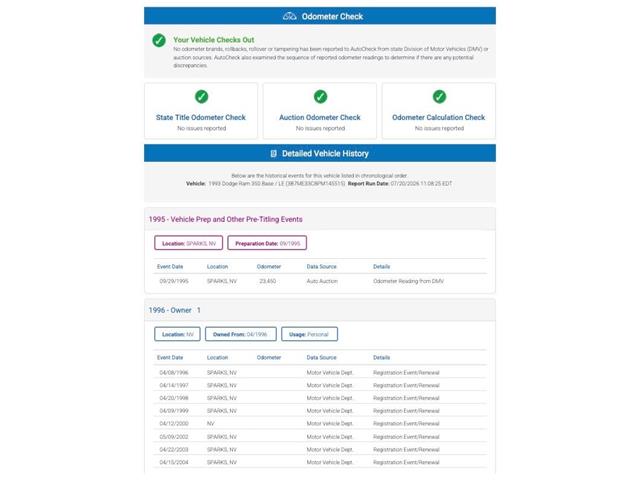Click the checkmark above Auction Odometer Check
The height and width of the screenshot is (480, 640).
pyautogui.click(x=320, y=97)
